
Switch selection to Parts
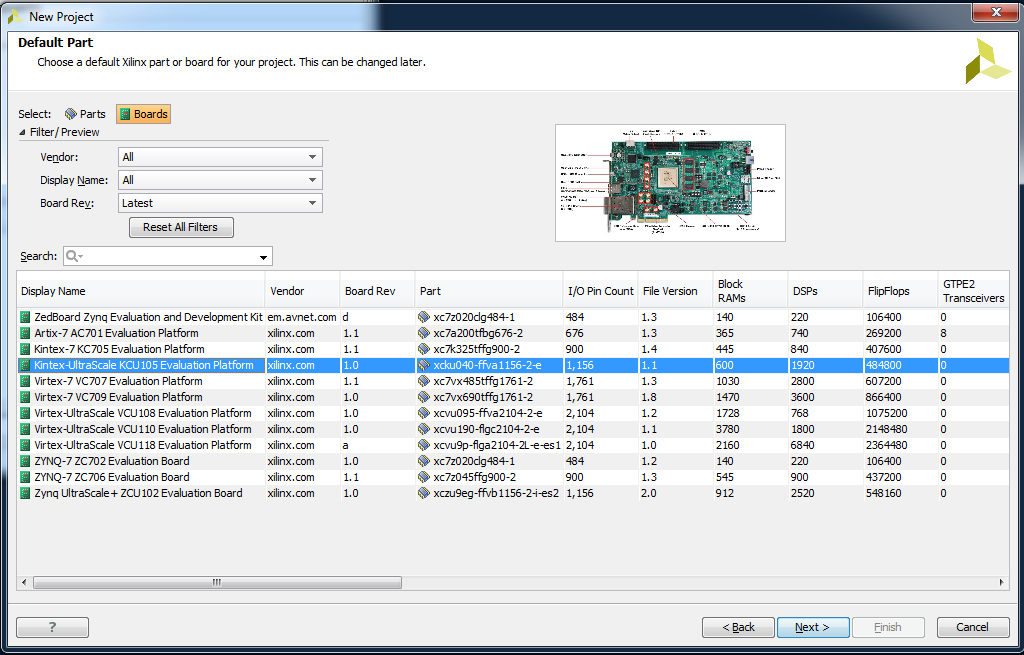click(85, 114)
